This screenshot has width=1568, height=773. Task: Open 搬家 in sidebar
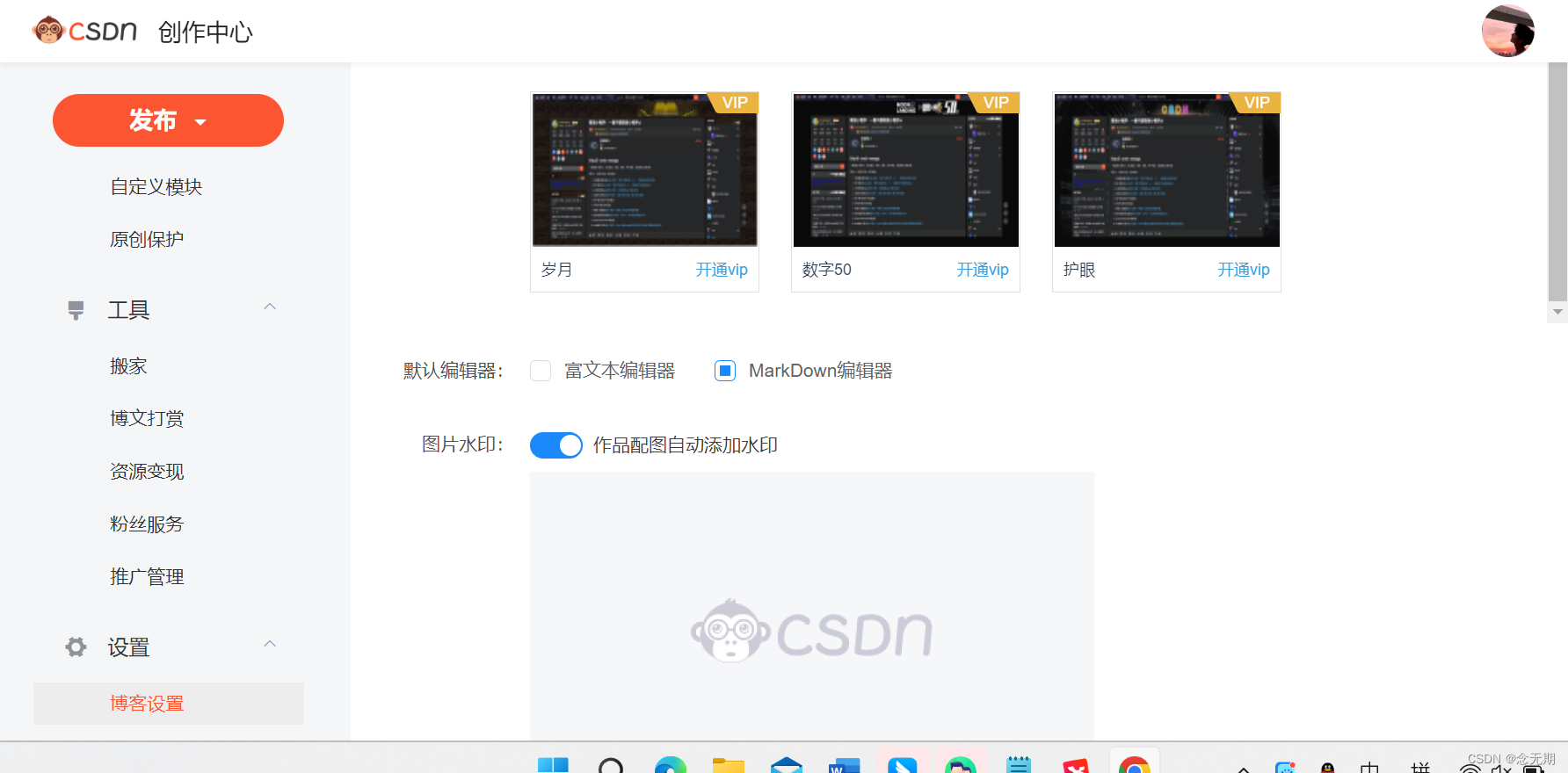coord(128,366)
